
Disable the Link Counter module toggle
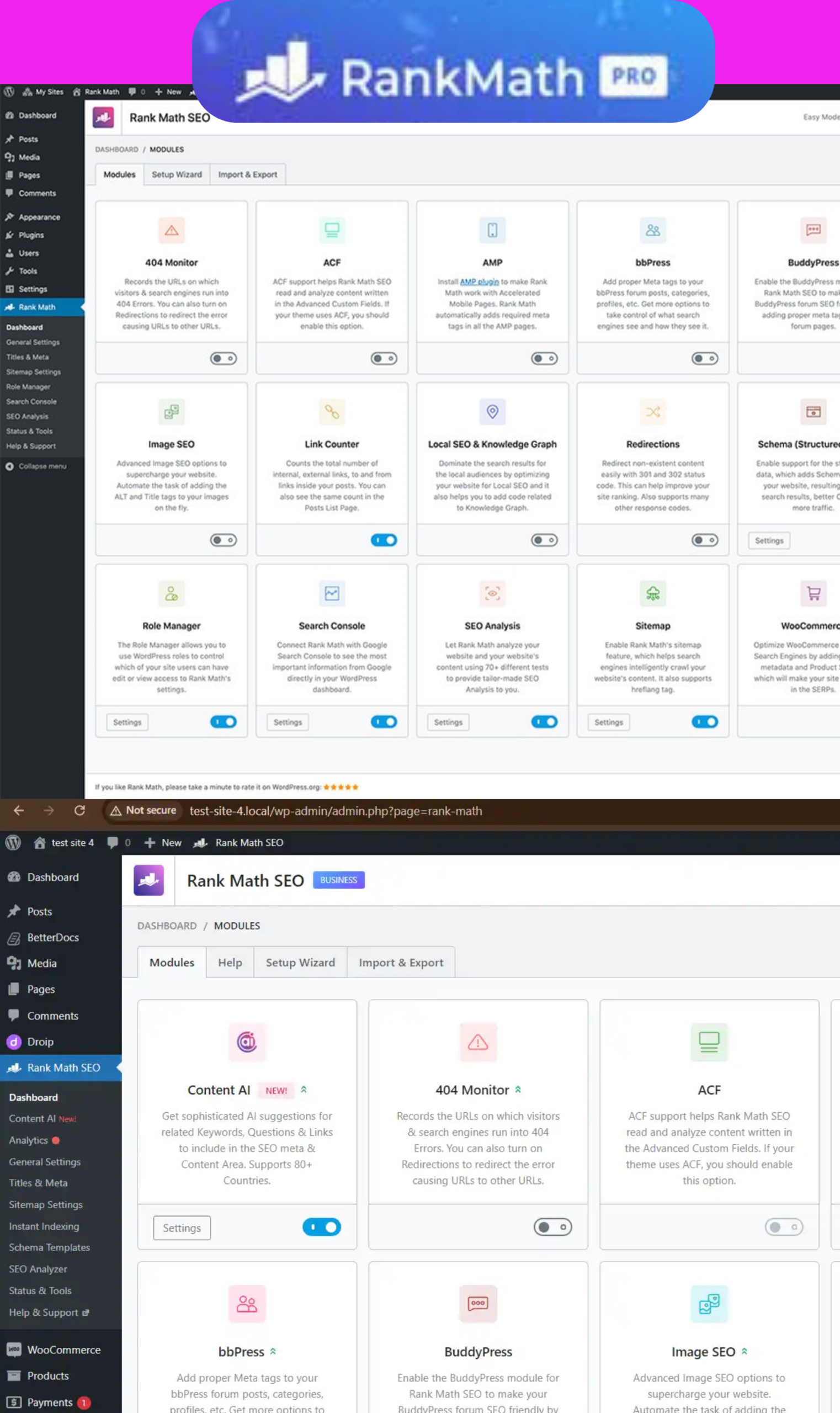point(384,540)
